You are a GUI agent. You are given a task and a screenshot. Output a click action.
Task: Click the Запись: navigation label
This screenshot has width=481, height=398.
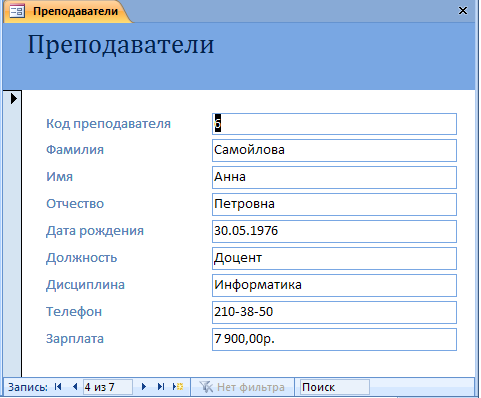[x=28, y=387]
